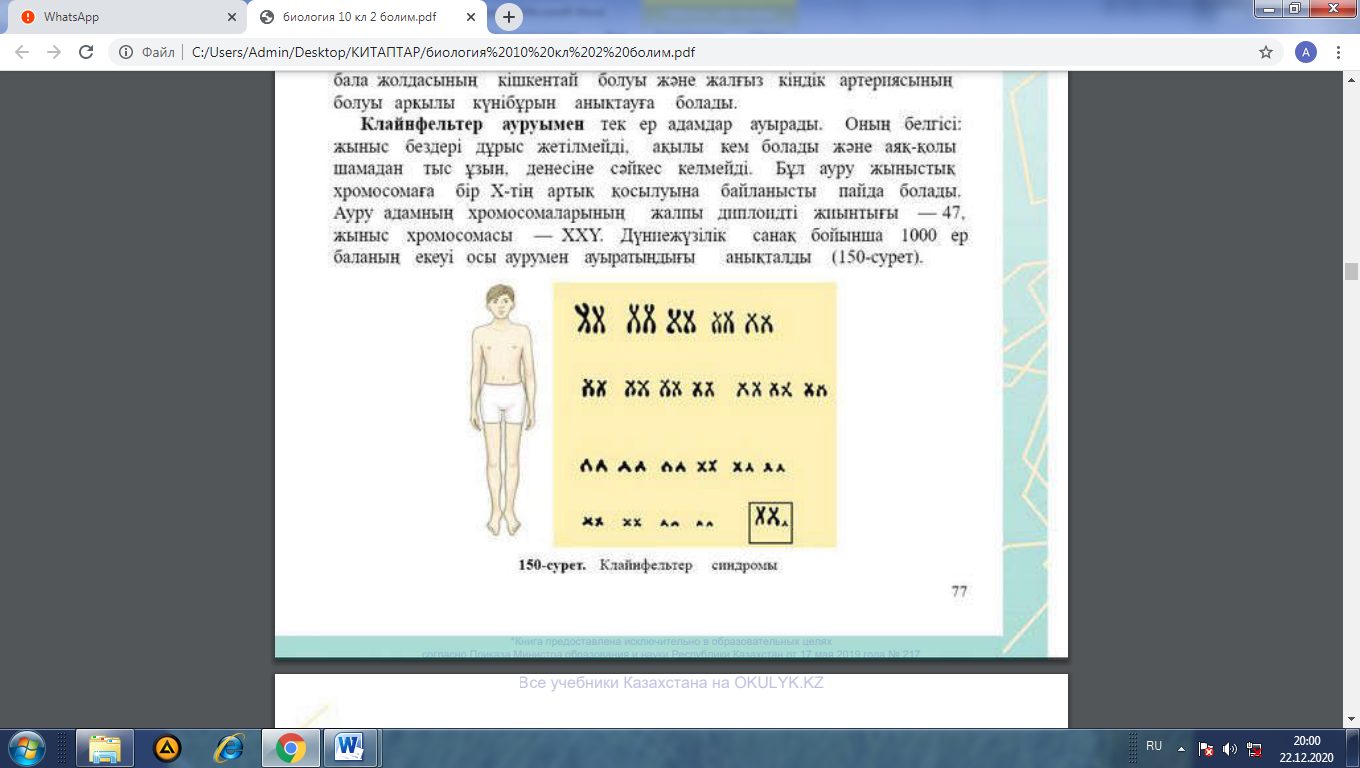
Task: Bookmark this page with the star icon
Action: tap(1266, 52)
